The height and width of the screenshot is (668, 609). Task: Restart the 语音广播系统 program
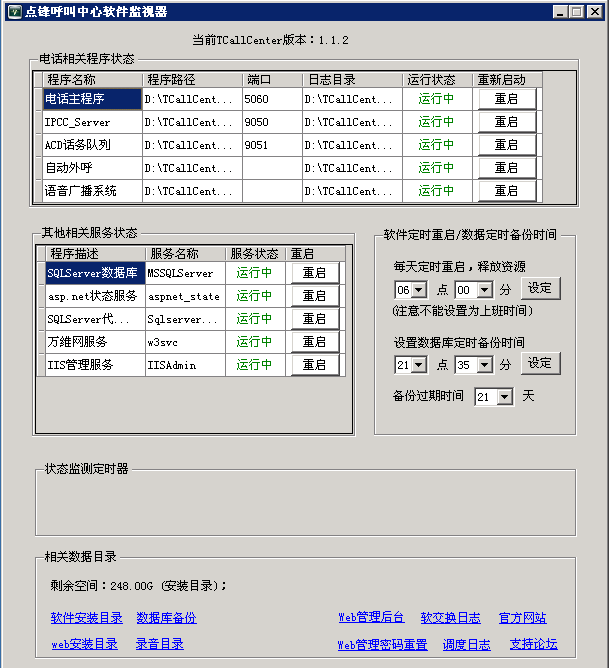[x=507, y=191]
